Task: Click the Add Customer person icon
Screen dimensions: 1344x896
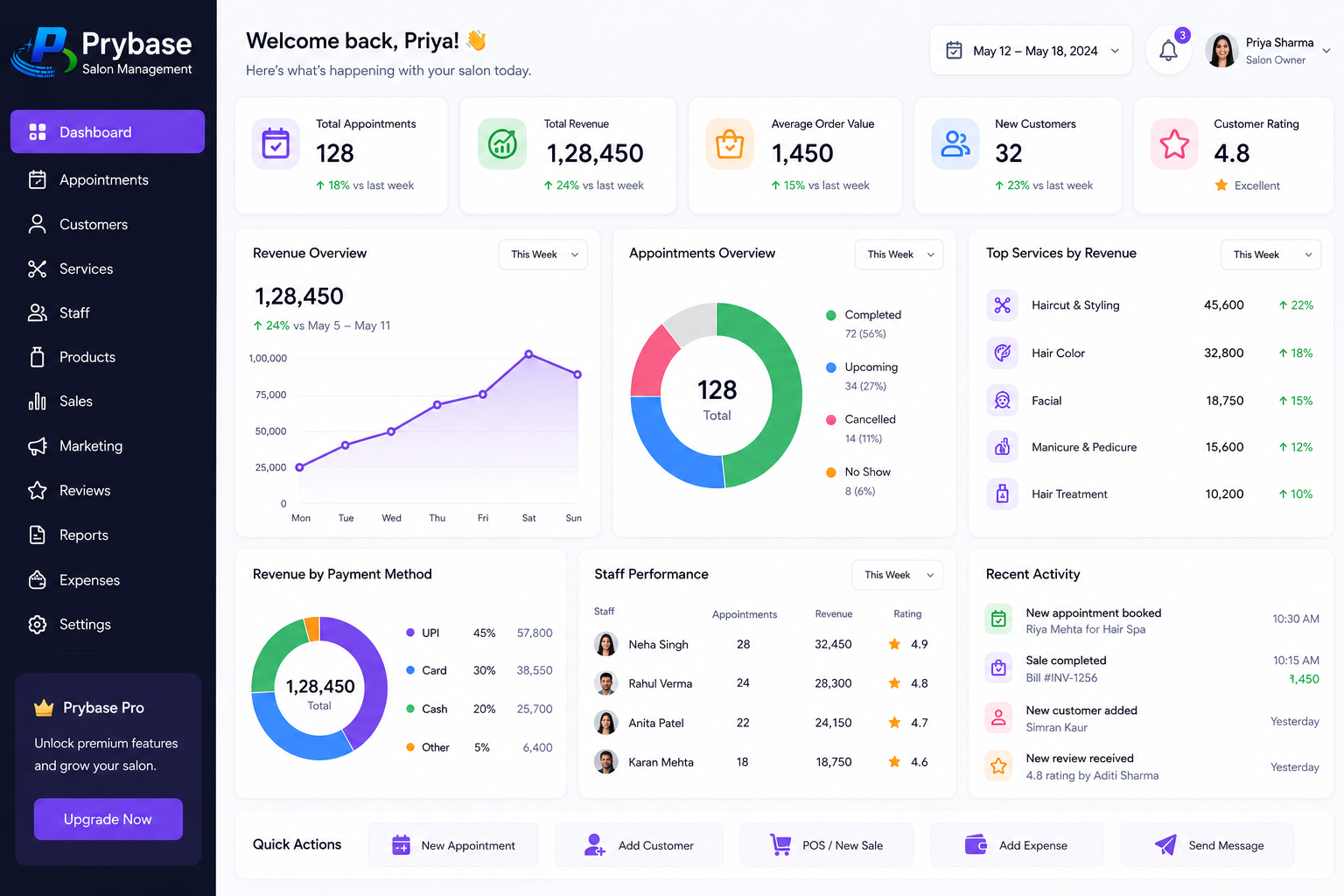Action: [594, 844]
